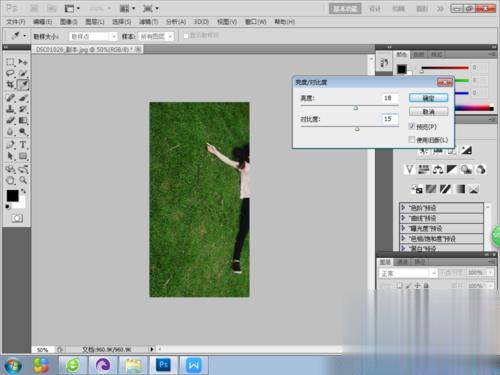Open the 样本 sample layers dropdown

pos(156,36)
